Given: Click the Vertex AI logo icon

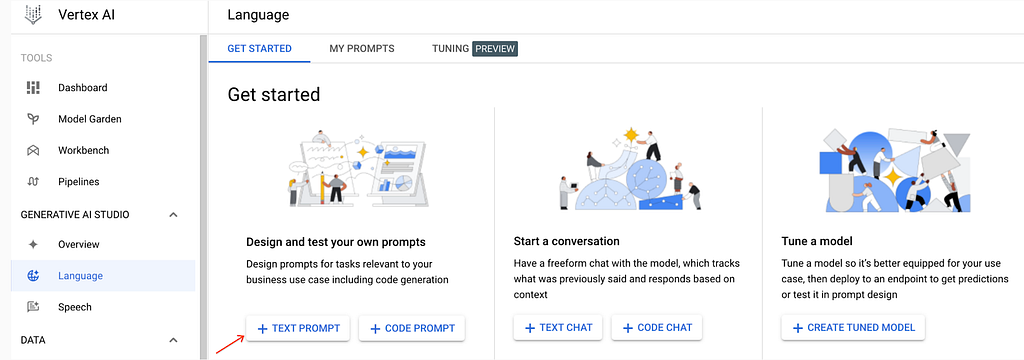Looking at the screenshot, I should [x=33, y=14].
